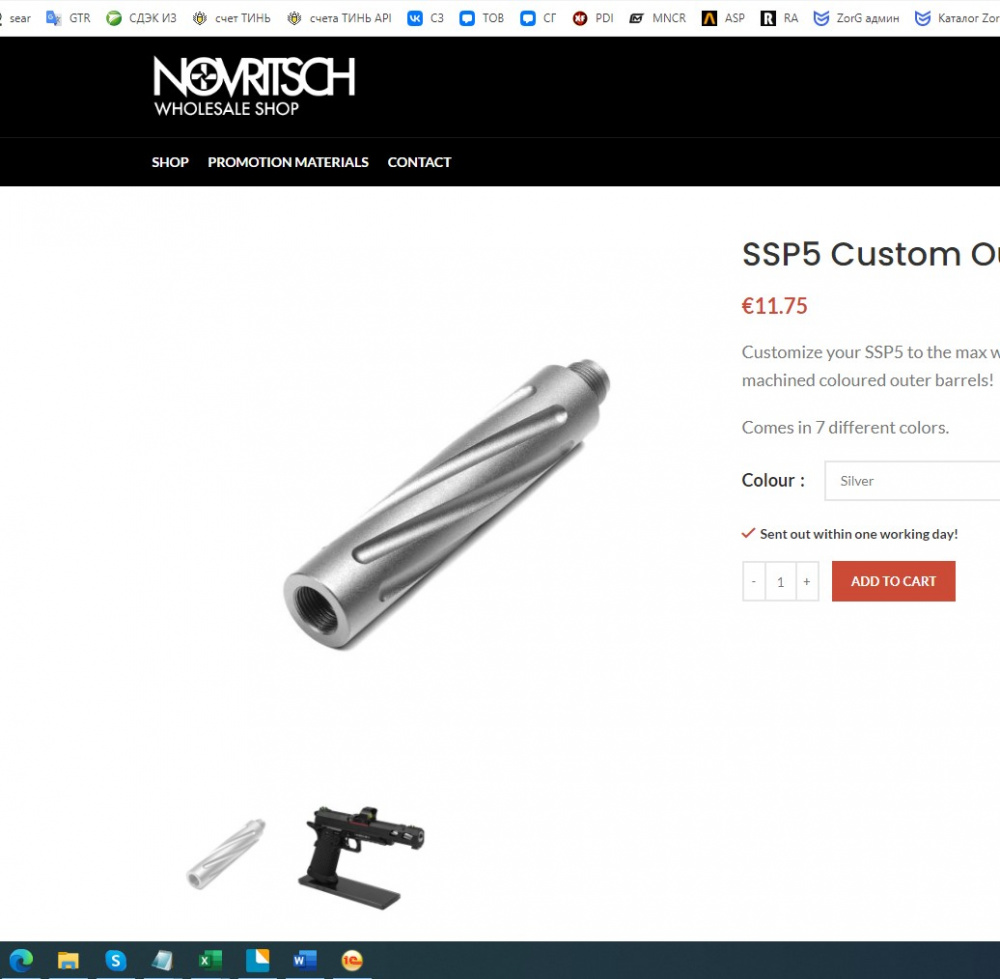This screenshot has width=1000, height=979.
Task: Go to the CONTACT page
Action: [419, 162]
